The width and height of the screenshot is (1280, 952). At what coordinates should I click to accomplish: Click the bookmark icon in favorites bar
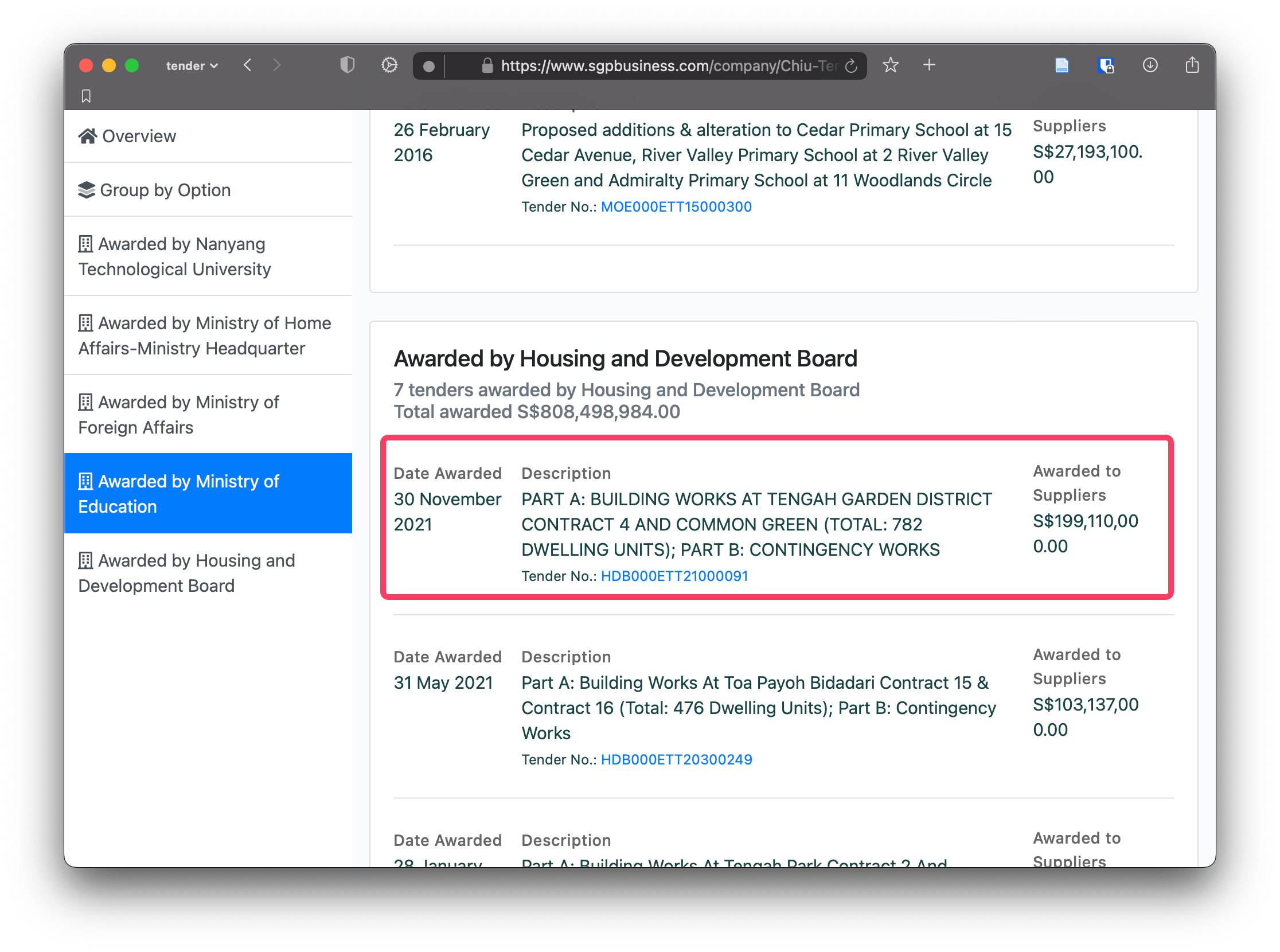coord(87,96)
